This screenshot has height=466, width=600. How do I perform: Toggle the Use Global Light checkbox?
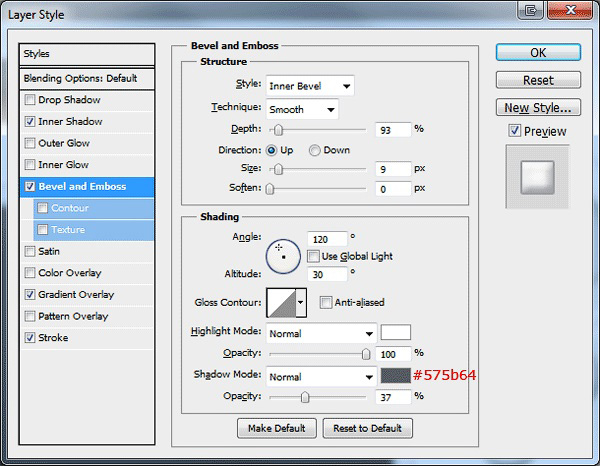313,256
